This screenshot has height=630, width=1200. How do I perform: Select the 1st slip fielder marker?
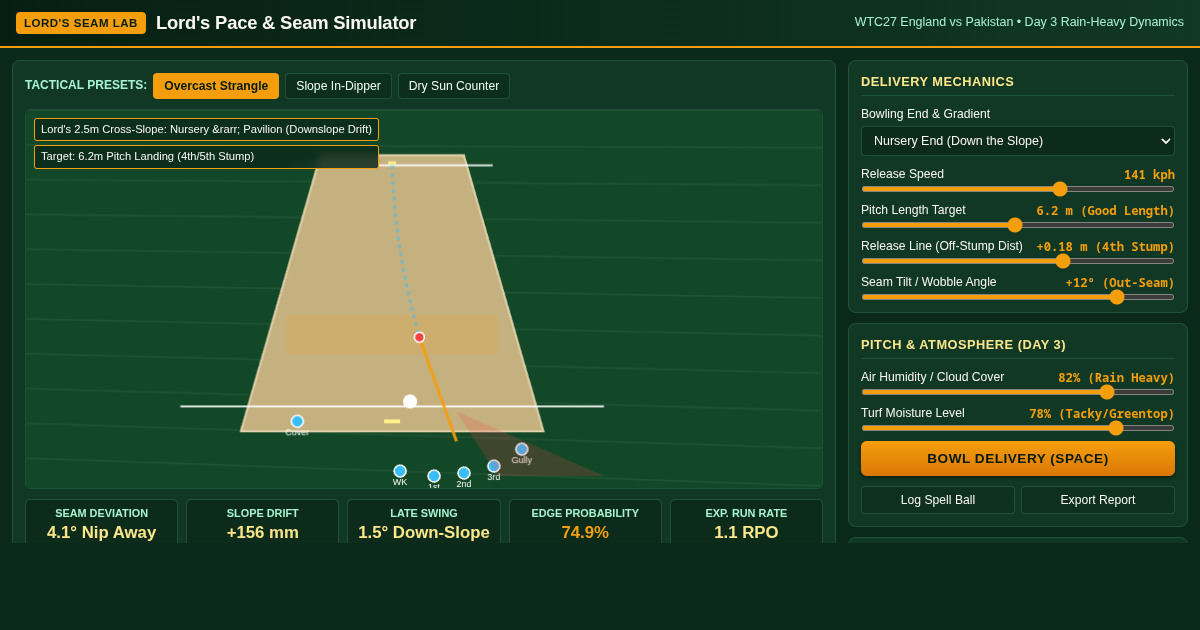[x=434, y=476]
